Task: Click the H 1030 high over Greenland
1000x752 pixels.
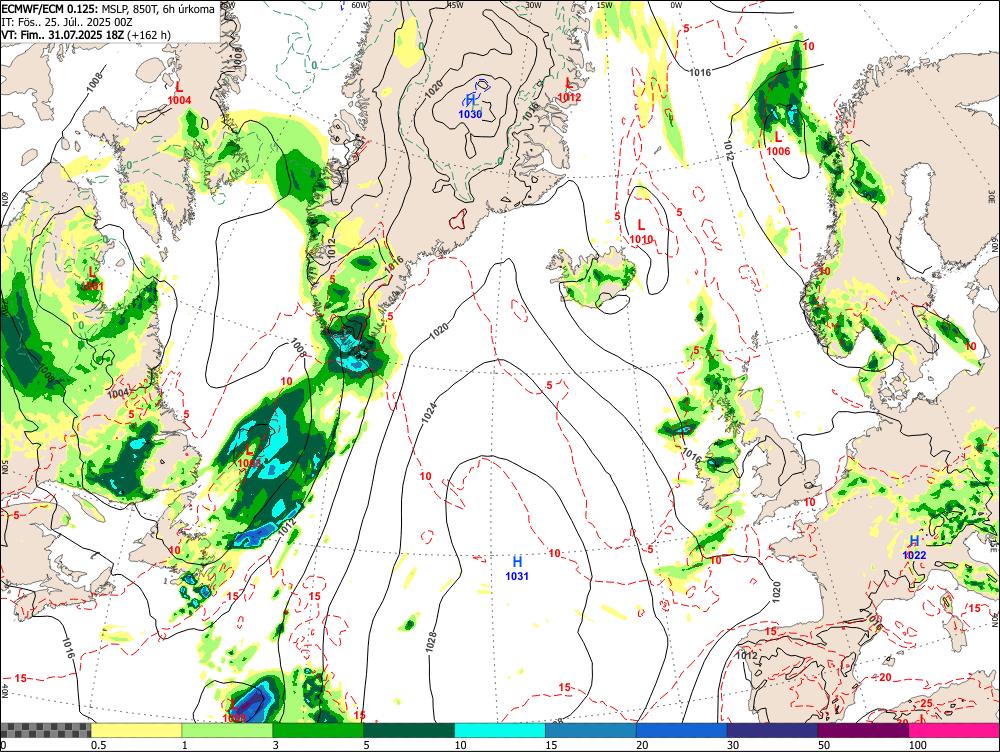Action: tap(470, 107)
